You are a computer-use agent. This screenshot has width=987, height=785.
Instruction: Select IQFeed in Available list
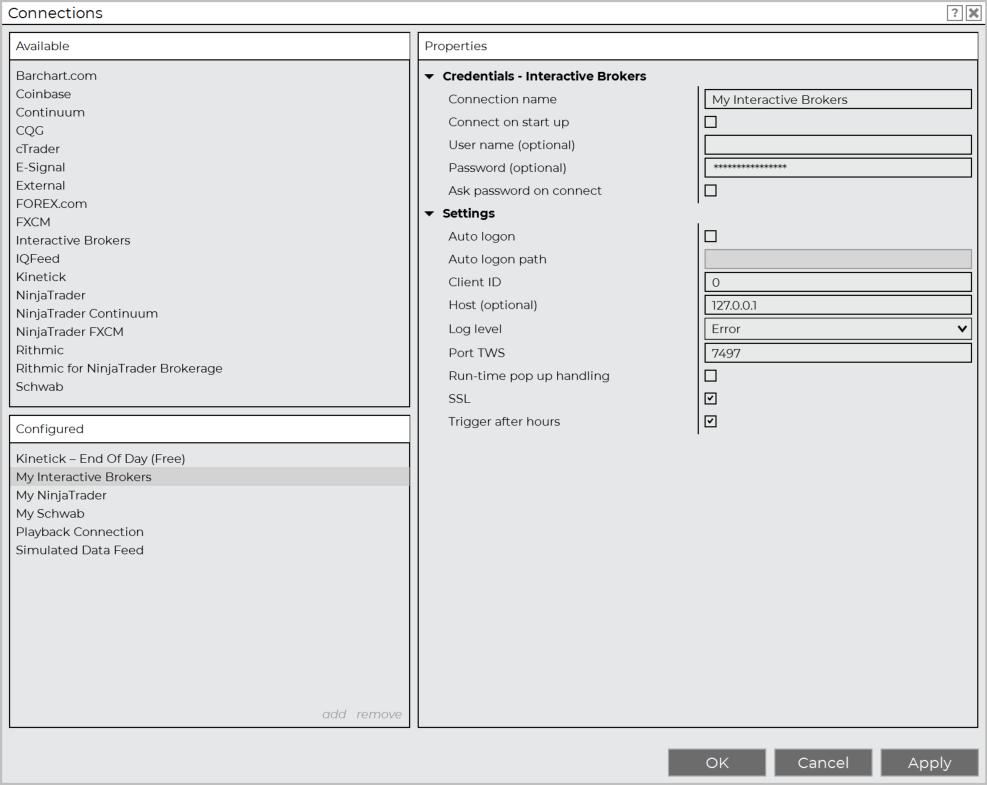pos(38,258)
